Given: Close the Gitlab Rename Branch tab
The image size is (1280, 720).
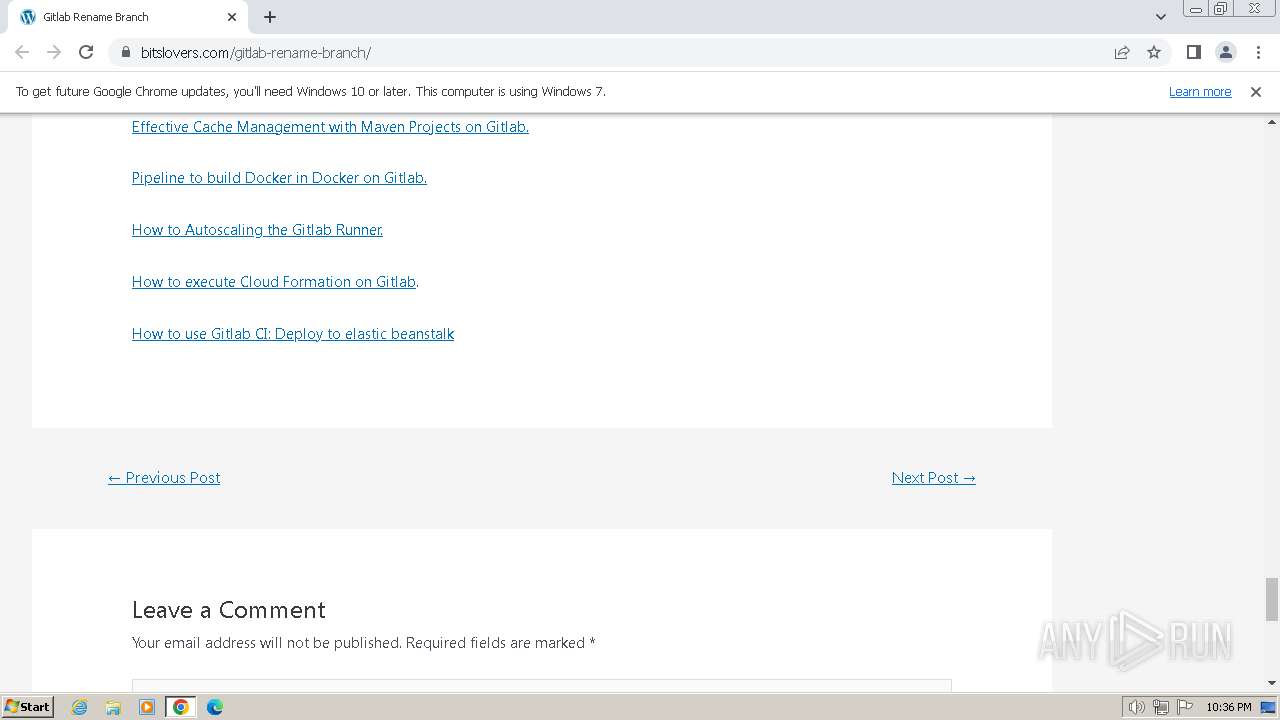Looking at the screenshot, I should coord(232,17).
